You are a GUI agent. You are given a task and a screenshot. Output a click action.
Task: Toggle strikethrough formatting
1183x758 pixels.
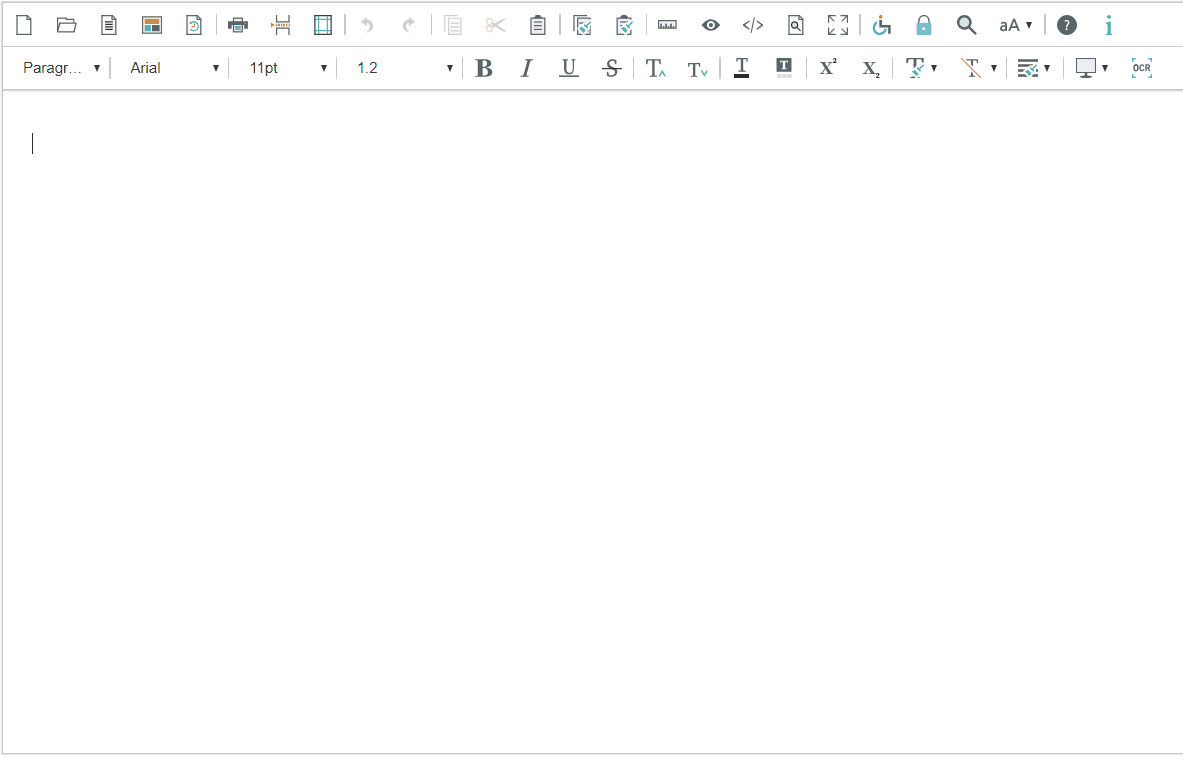pos(612,68)
